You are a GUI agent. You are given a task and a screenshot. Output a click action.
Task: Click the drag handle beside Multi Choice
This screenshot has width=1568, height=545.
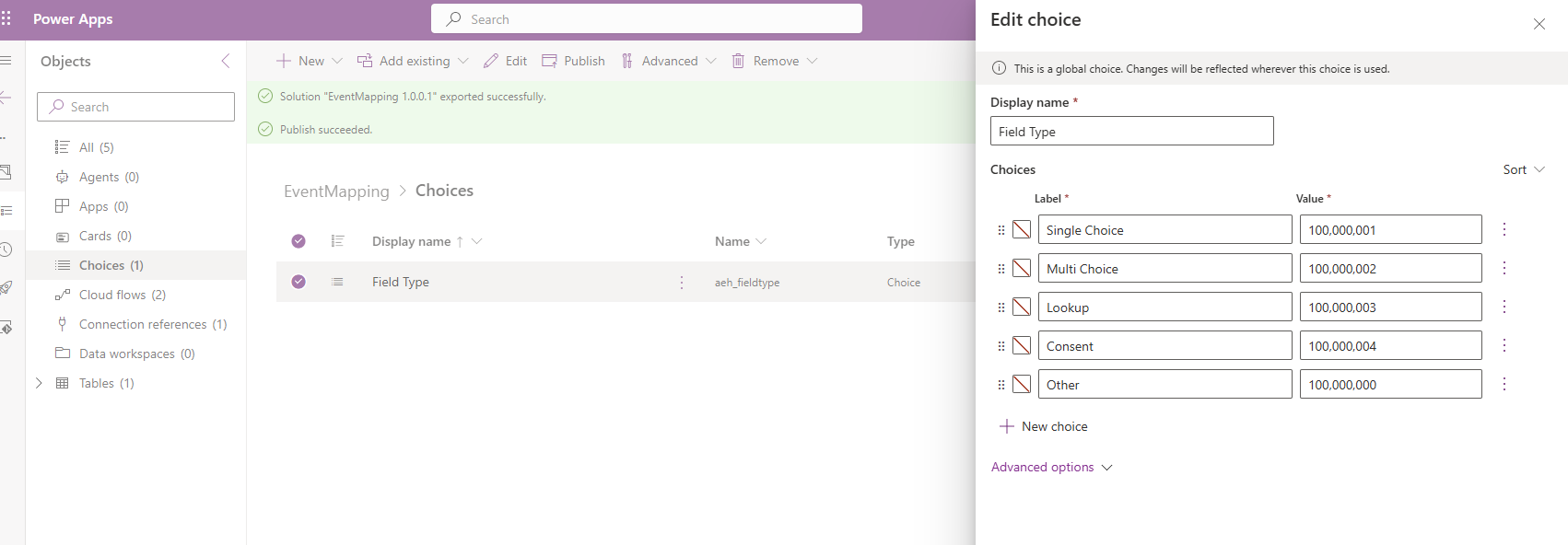[x=1001, y=269]
